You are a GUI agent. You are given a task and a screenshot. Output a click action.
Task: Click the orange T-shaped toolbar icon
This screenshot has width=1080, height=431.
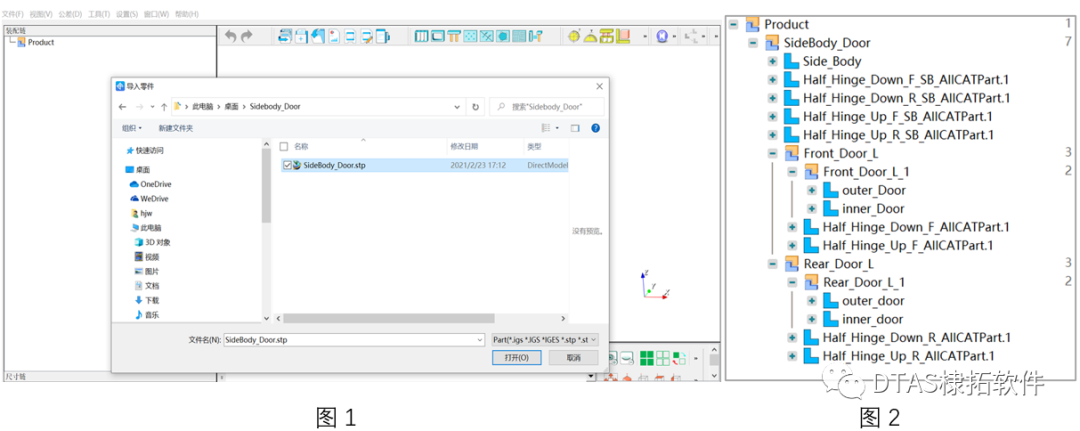(454, 36)
